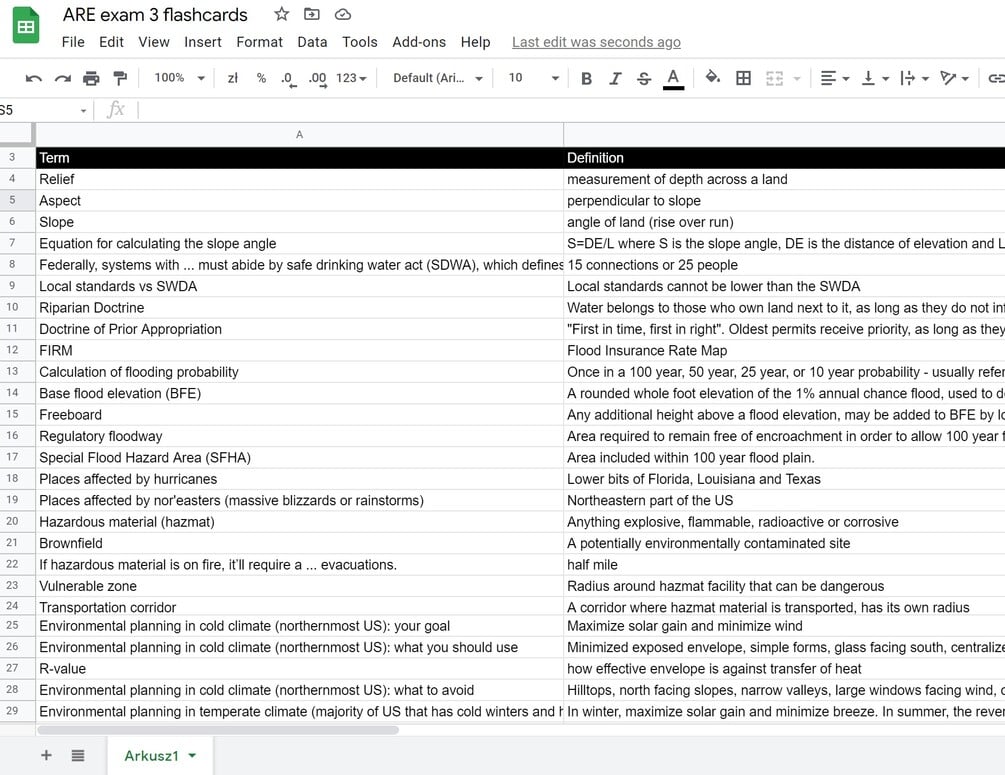Viewport: 1005px width, 775px height.
Task: Click the horizontal scrollbar thumb
Action: tap(218, 729)
